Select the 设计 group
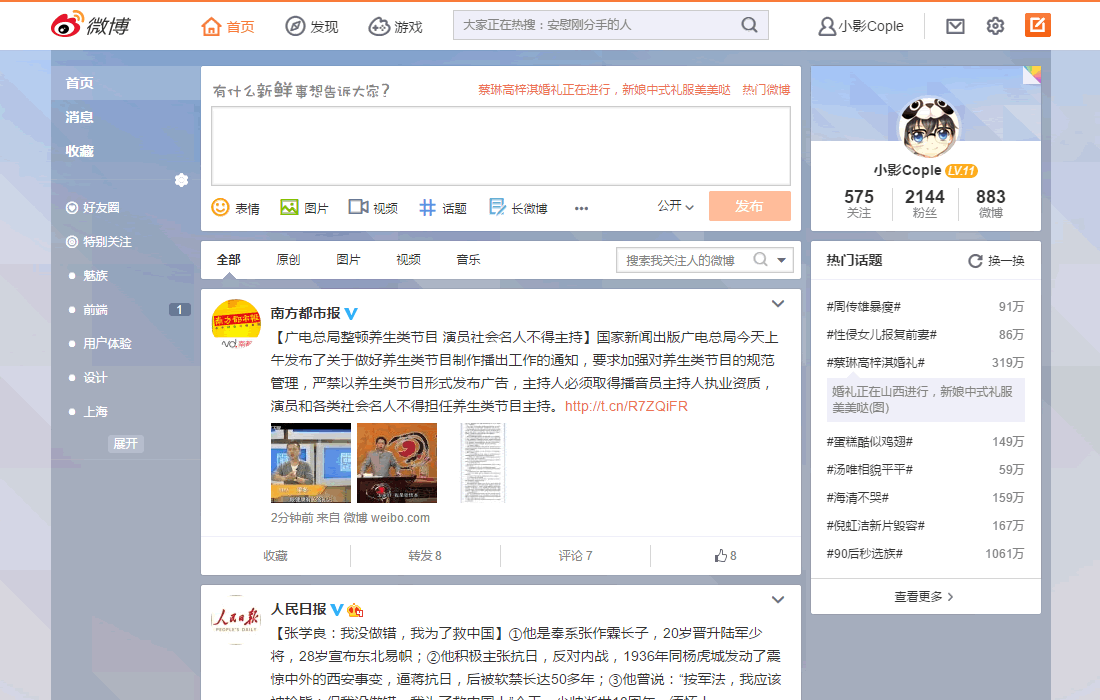 tap(95, 377)
